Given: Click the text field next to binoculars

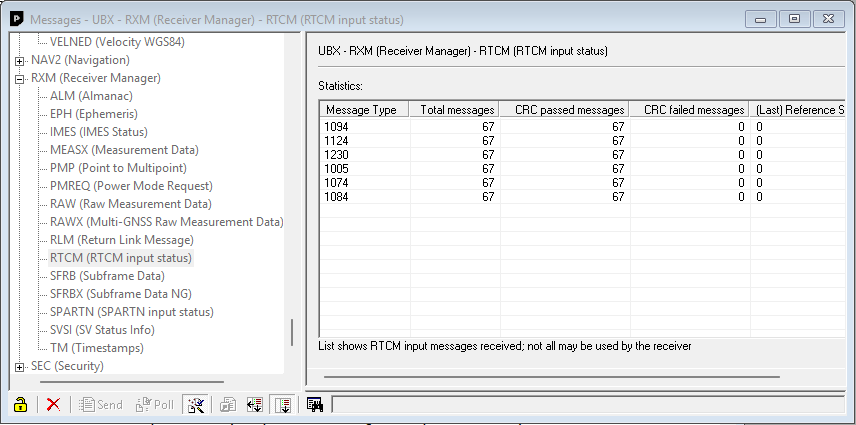Looking at the screenshot, I should (588, 404).
